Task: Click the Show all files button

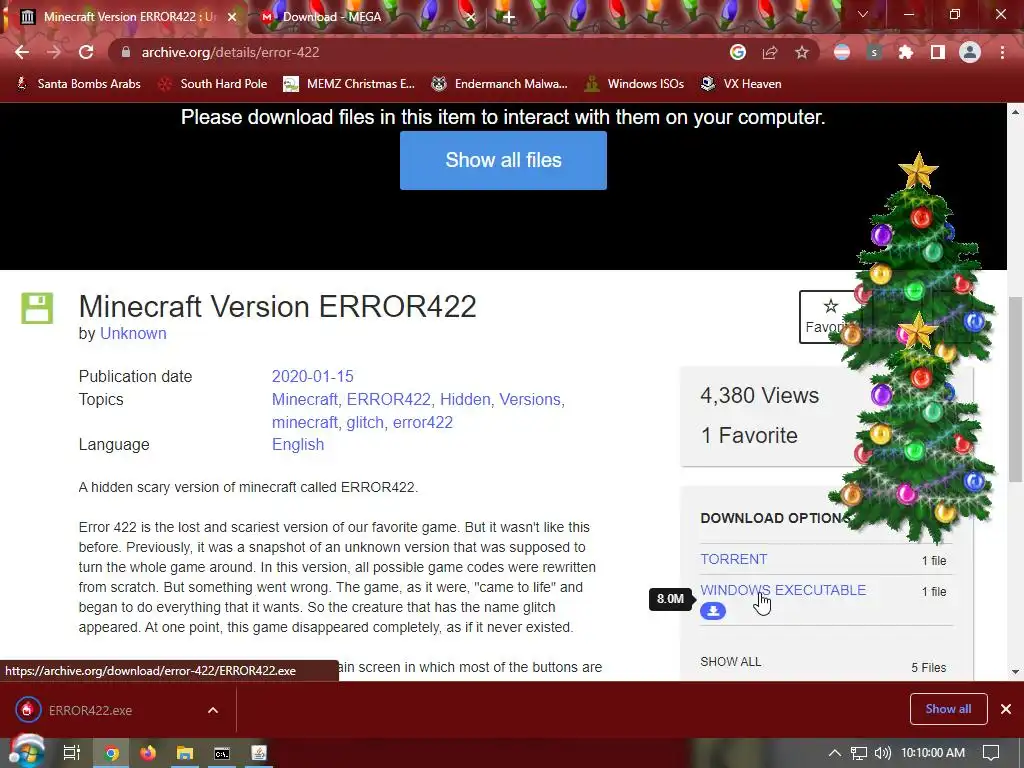Action: click(504, 160)
